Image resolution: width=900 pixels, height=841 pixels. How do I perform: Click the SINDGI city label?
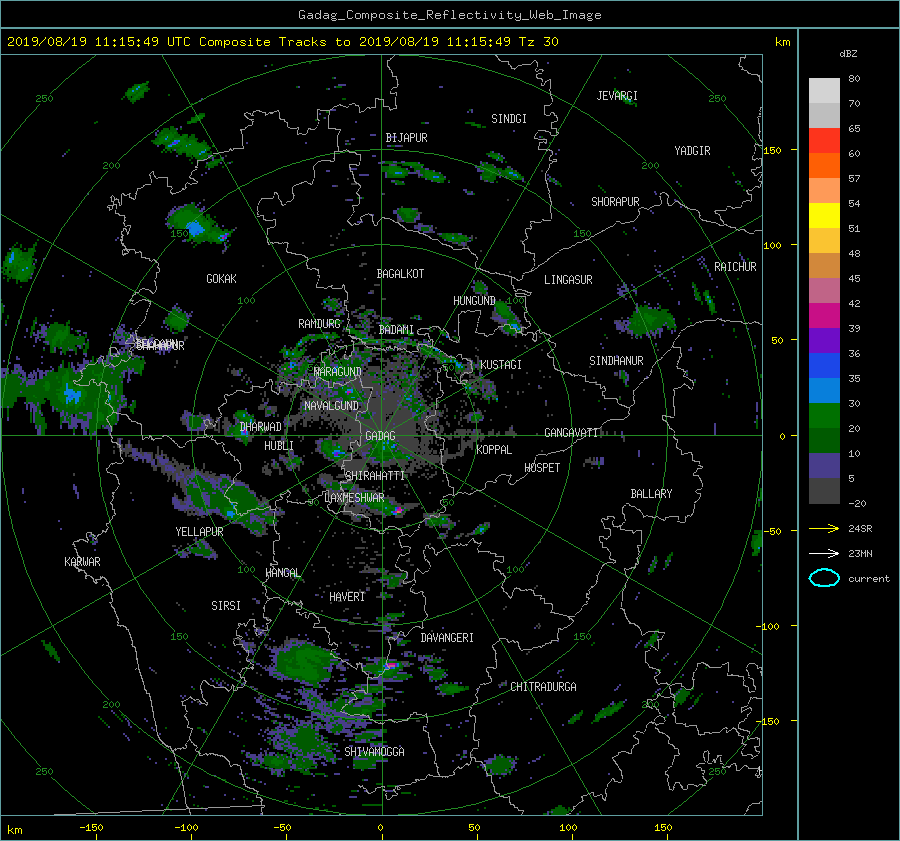(x=509, y=119)
